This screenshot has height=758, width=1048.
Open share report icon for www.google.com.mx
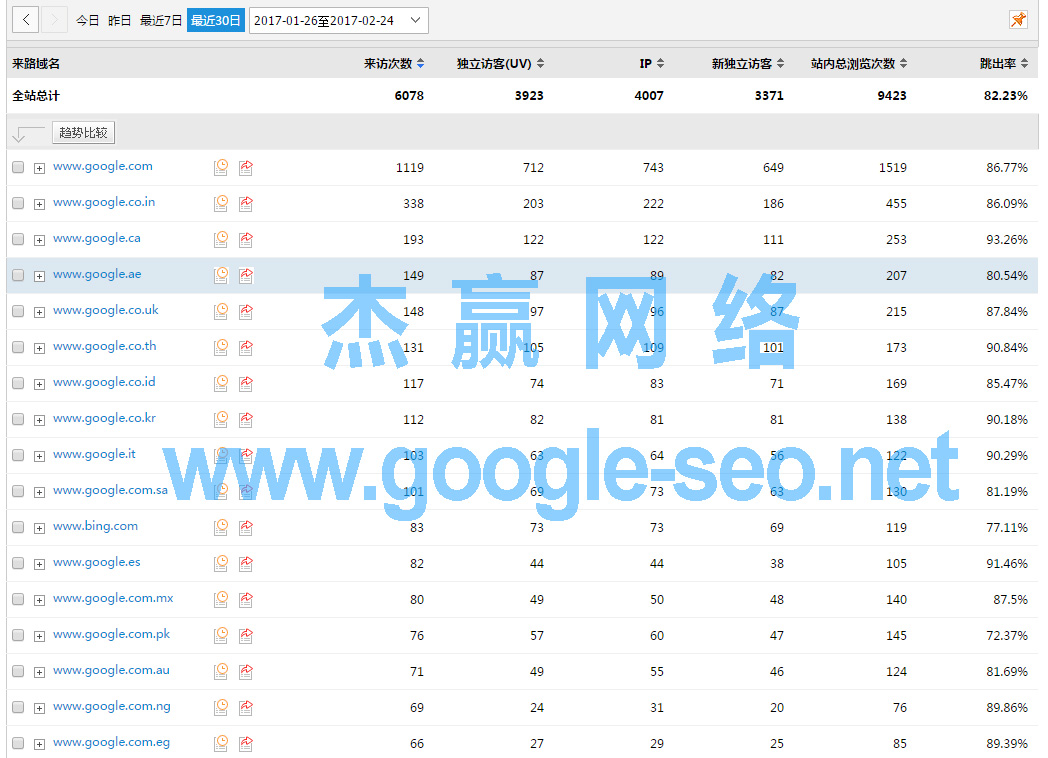click(x=246, y=600)
